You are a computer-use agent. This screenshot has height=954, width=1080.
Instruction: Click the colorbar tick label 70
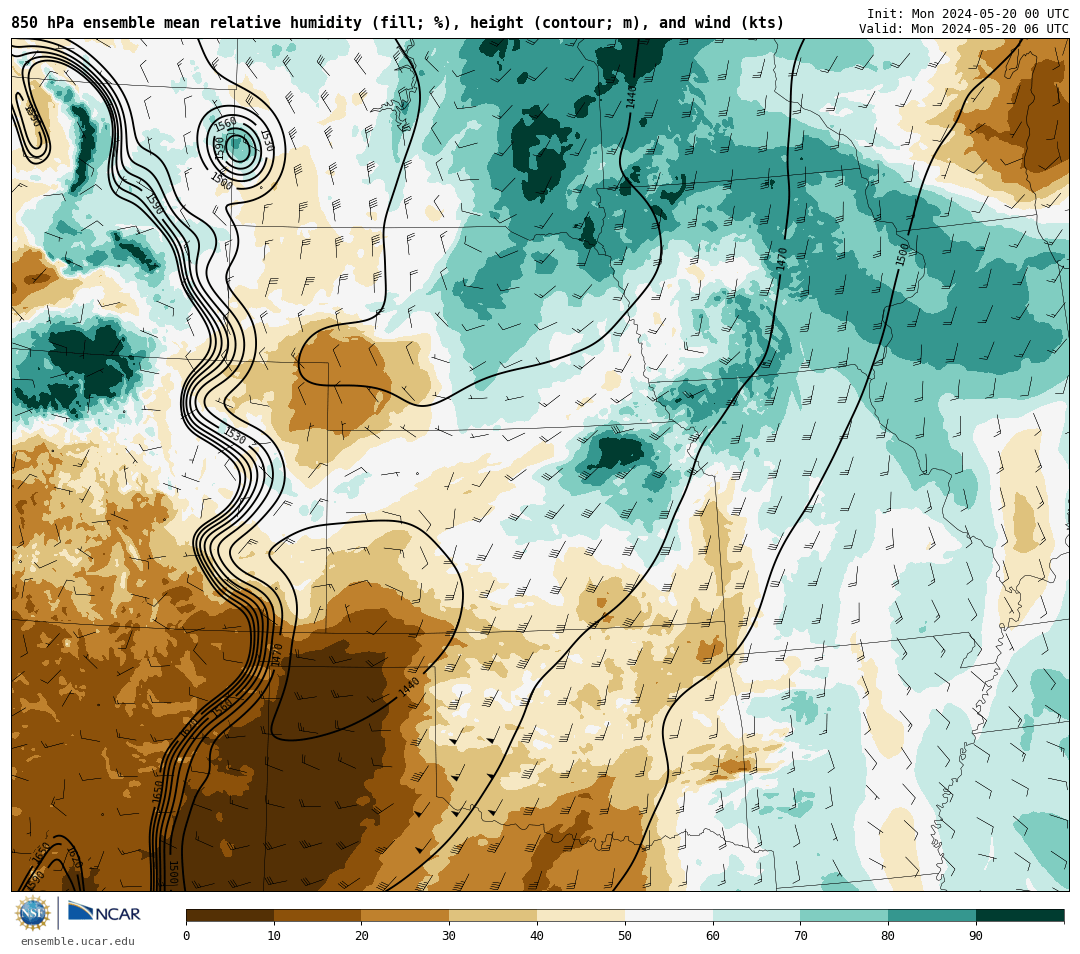point(800,935)
